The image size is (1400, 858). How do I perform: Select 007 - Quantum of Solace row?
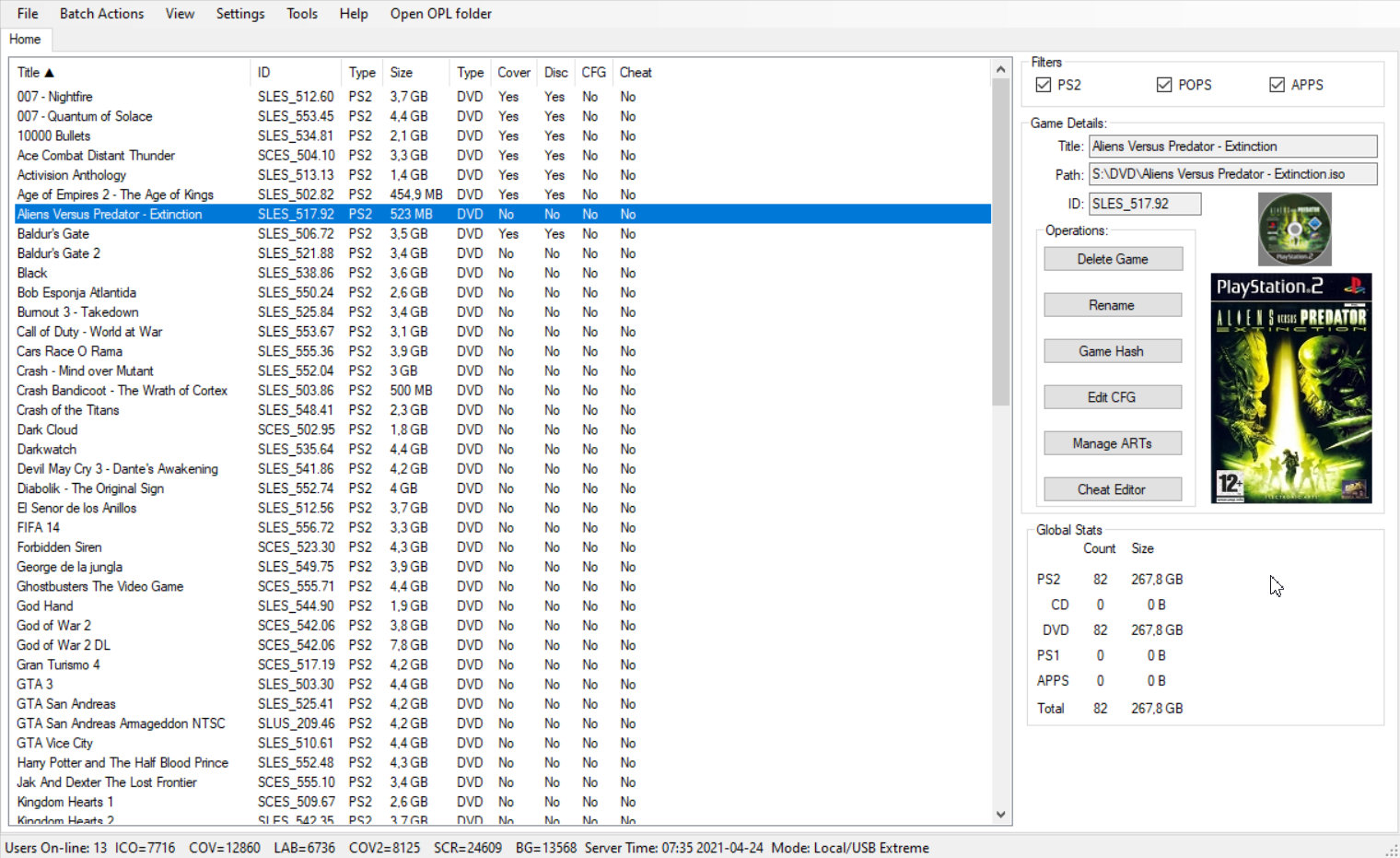pos(502,116)
